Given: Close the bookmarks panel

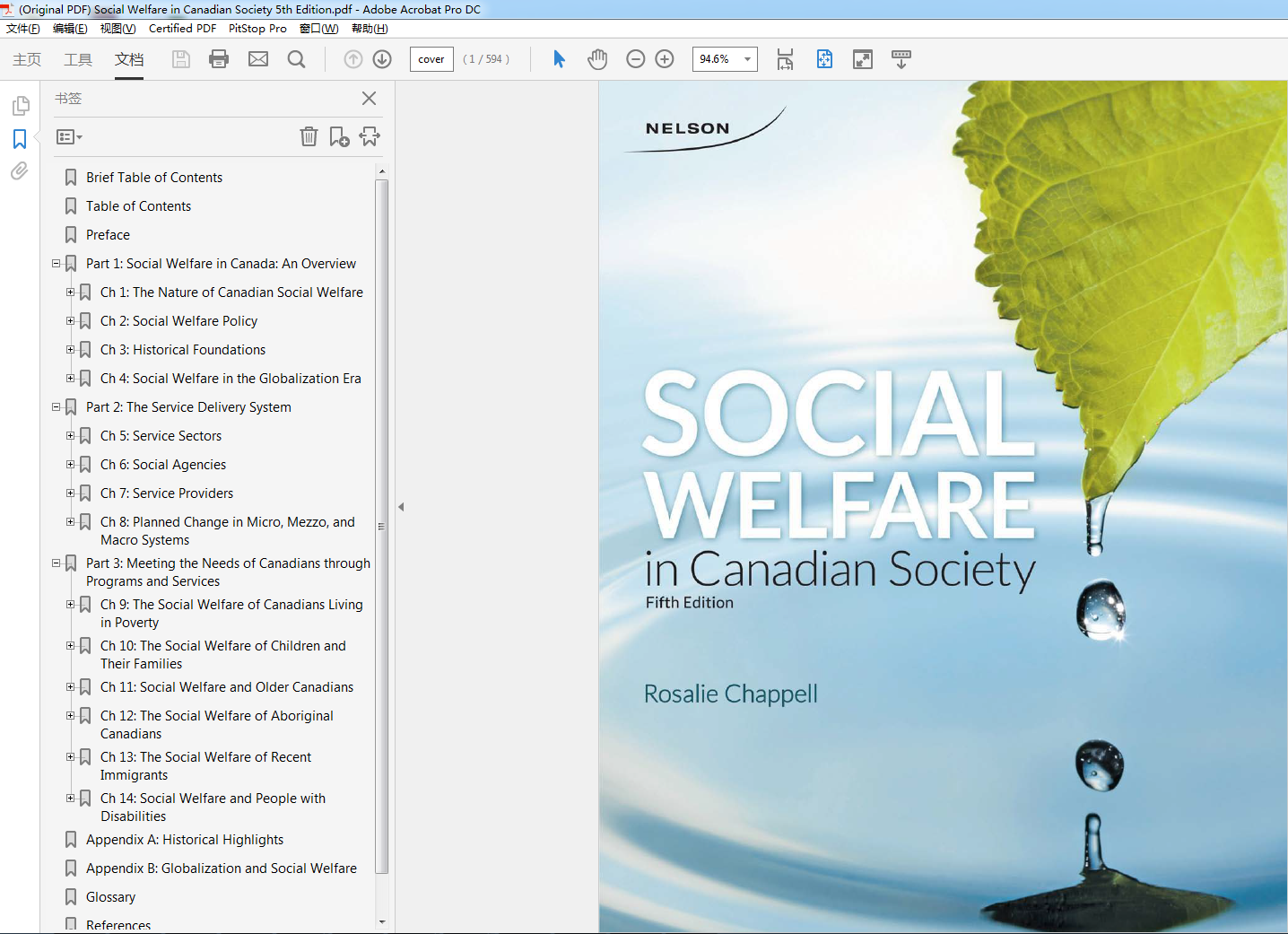Looking at the screenshot, I should tap(369, 98).
